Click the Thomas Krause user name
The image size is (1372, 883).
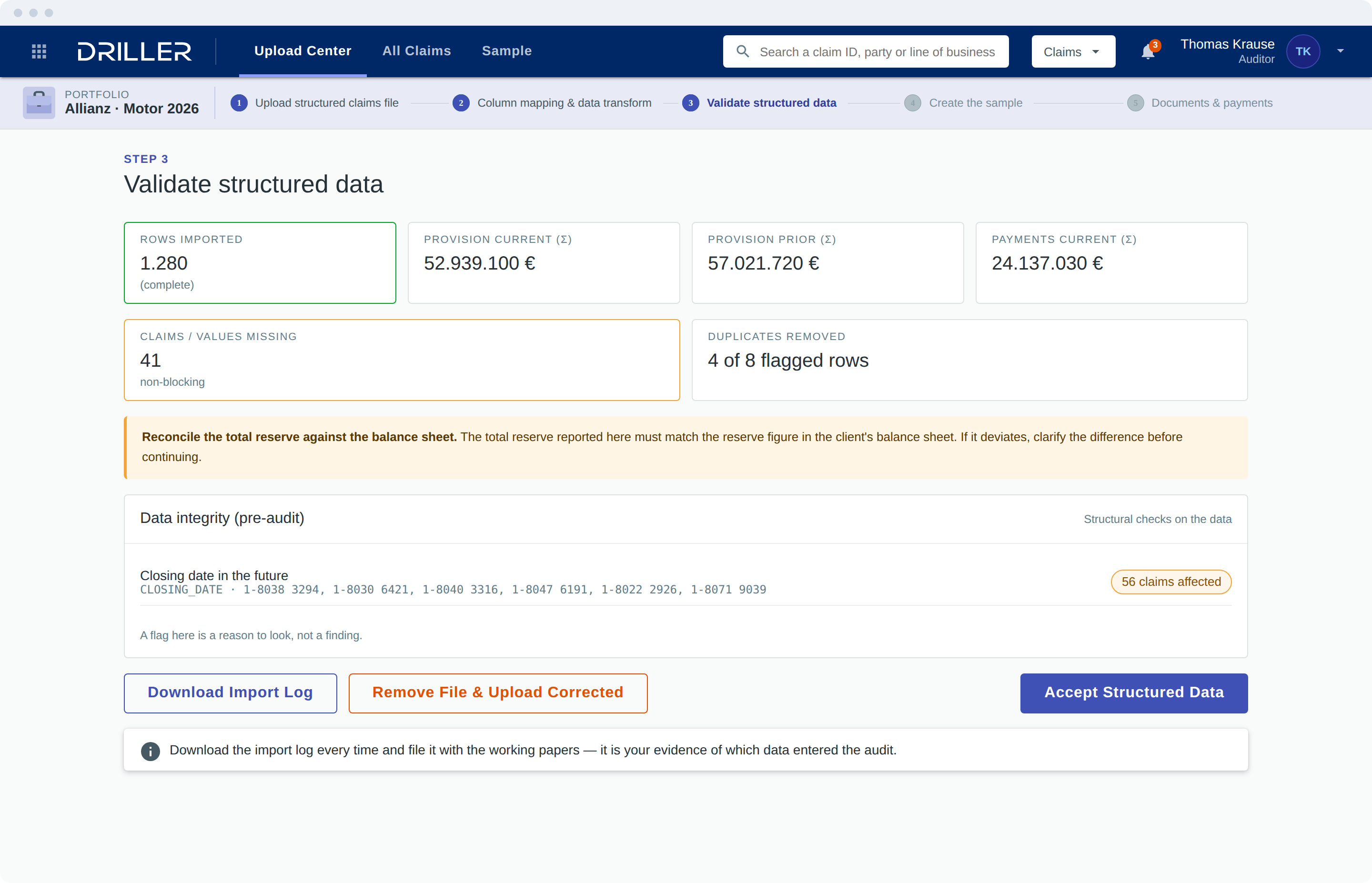click(1227, 44)
